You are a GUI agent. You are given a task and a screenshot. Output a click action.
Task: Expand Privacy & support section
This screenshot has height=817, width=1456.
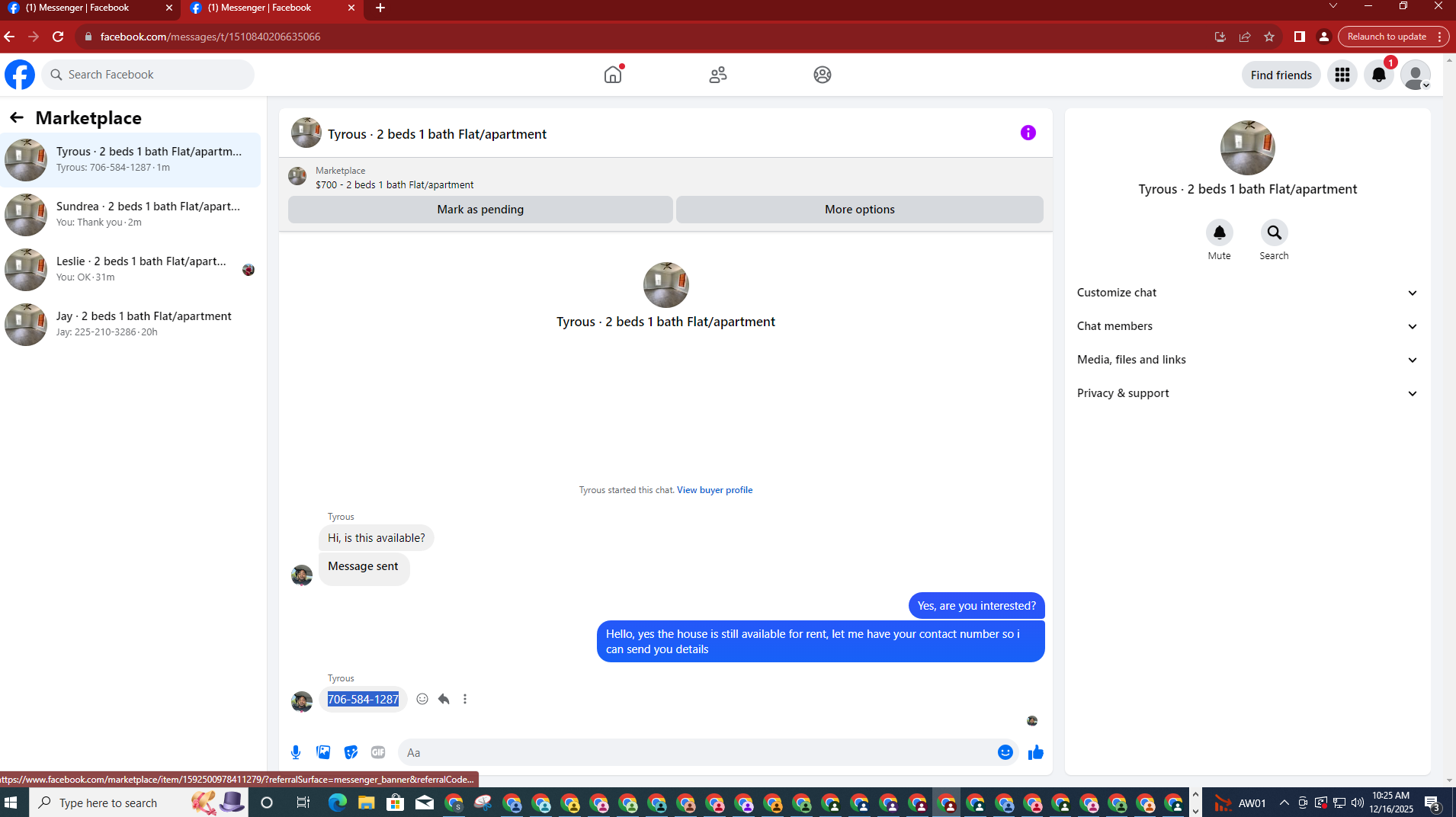1247,393
